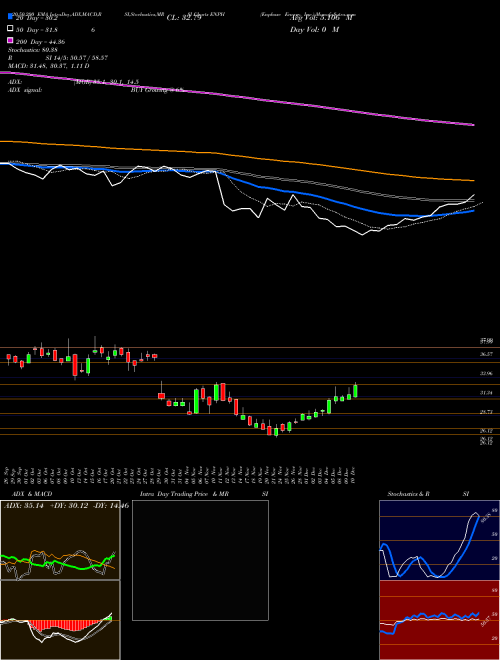Select the 'CL: 32.19' closing price text
This screenshot has height=660, width=500.
184,18
